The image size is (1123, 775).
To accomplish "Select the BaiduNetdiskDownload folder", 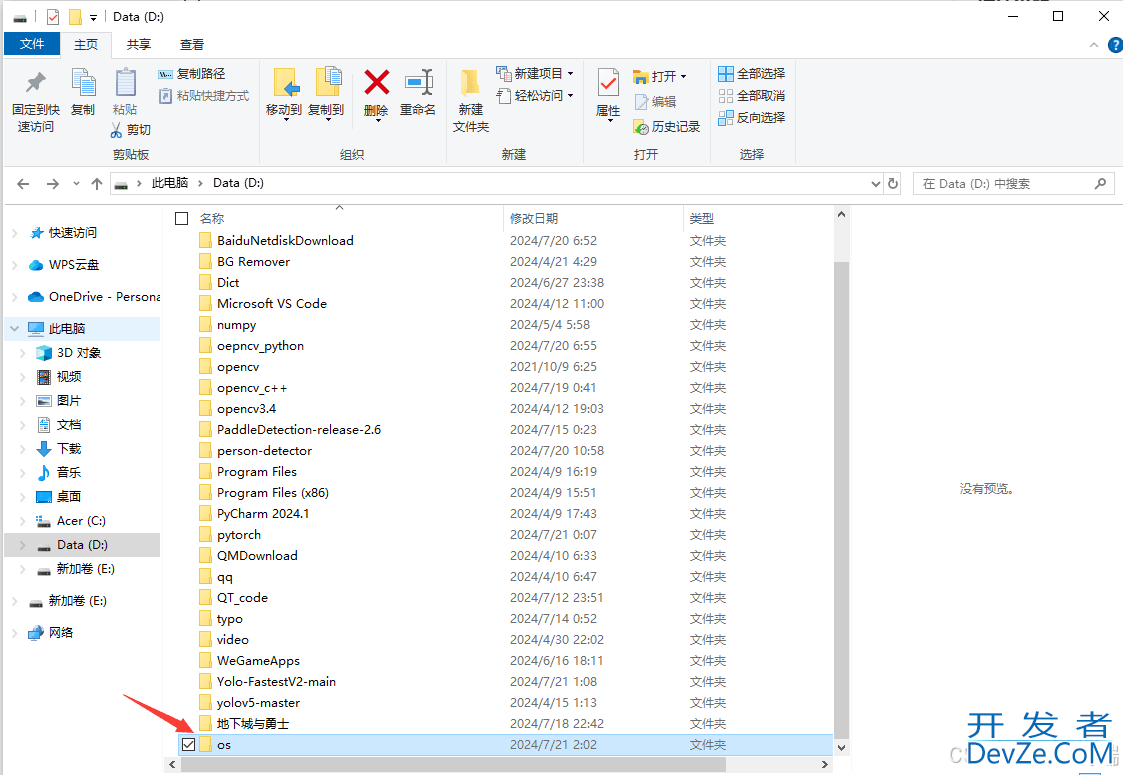I will pyautogui.click(x=285, y=241).
